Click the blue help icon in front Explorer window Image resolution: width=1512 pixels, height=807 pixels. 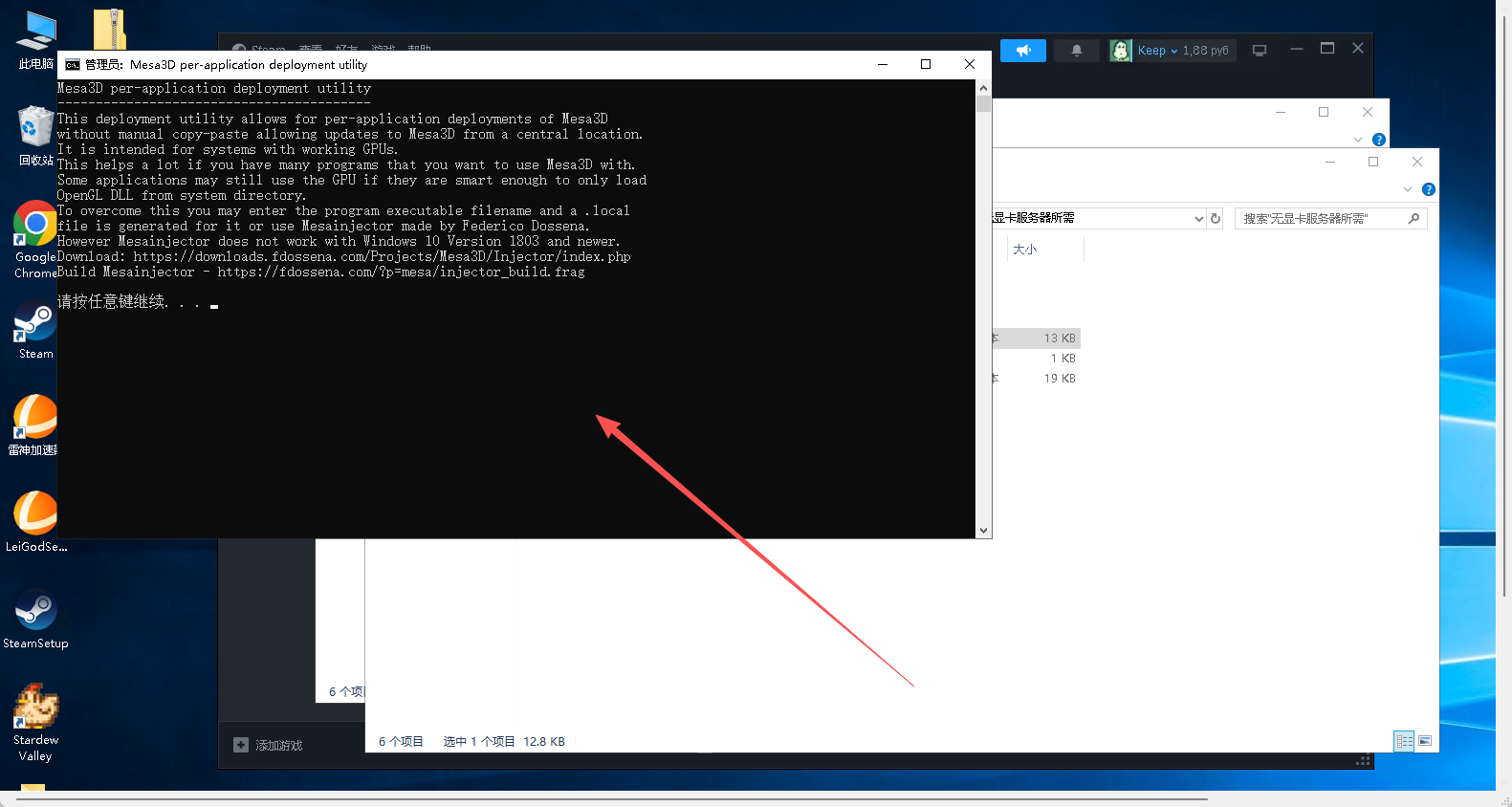[1428, 189]
